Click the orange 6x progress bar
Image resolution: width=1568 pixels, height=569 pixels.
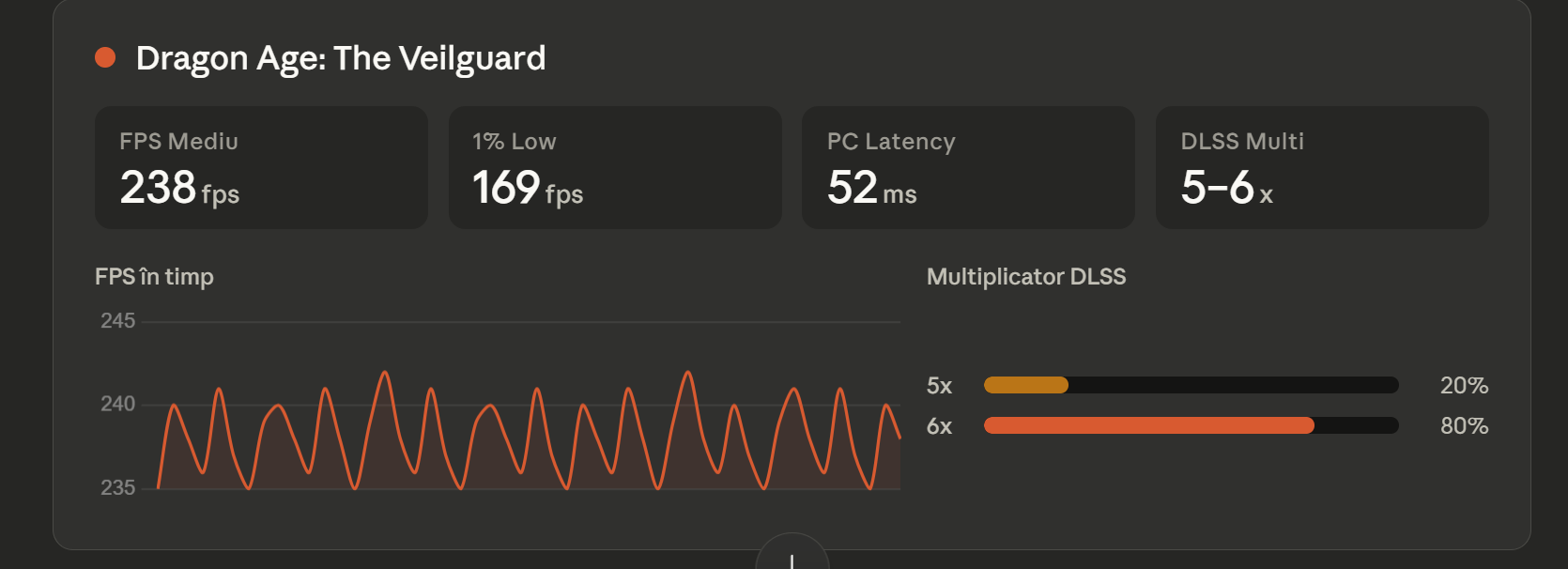pyautogui.click(x=1148, y=425)
